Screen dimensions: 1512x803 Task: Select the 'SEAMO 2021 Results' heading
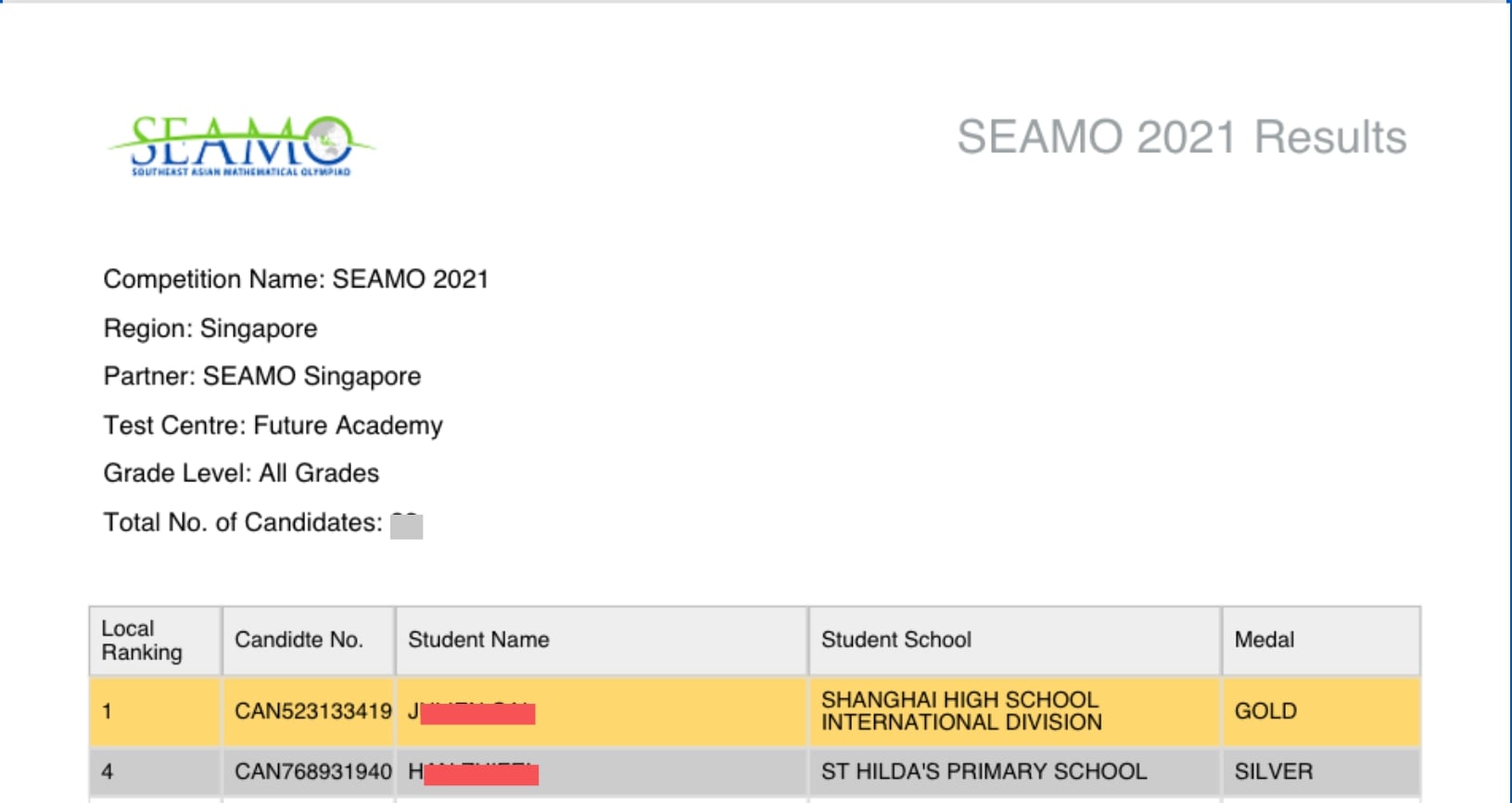pyautogui.click(x=1182, y=137)
